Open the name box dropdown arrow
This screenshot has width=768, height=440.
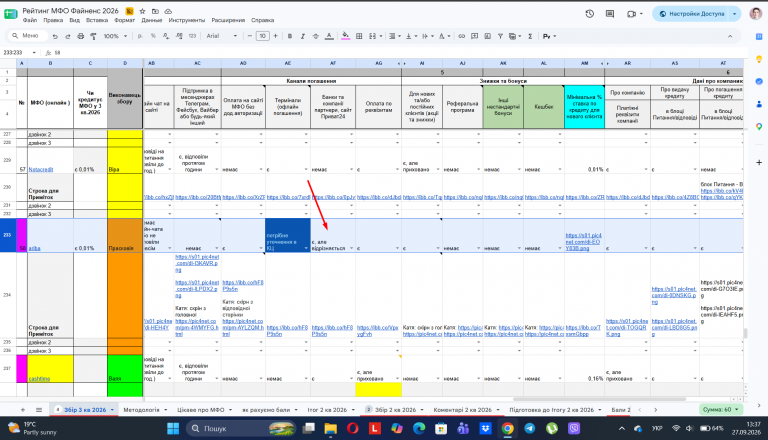[x=34, y=52]
